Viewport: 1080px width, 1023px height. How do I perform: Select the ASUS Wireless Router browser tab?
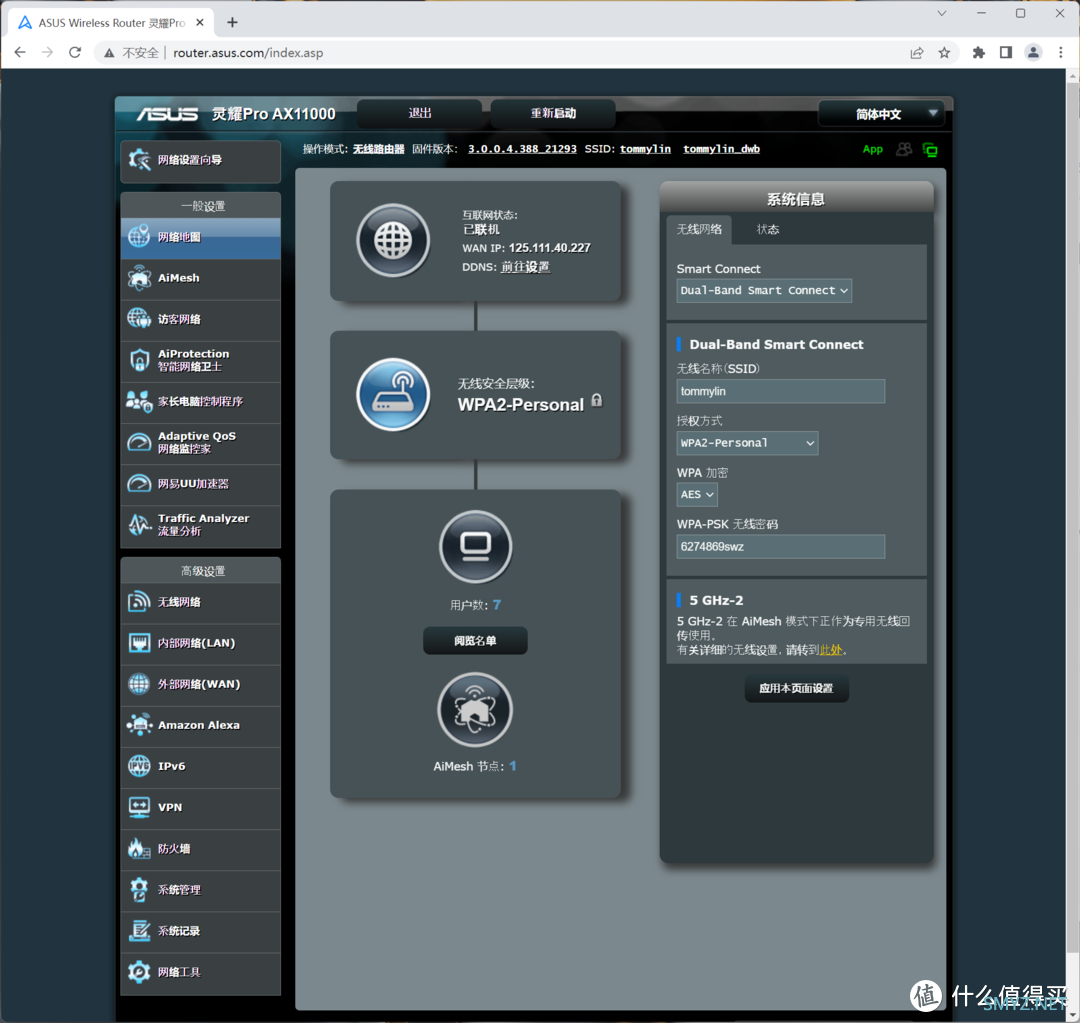click(x=111, y=23)
